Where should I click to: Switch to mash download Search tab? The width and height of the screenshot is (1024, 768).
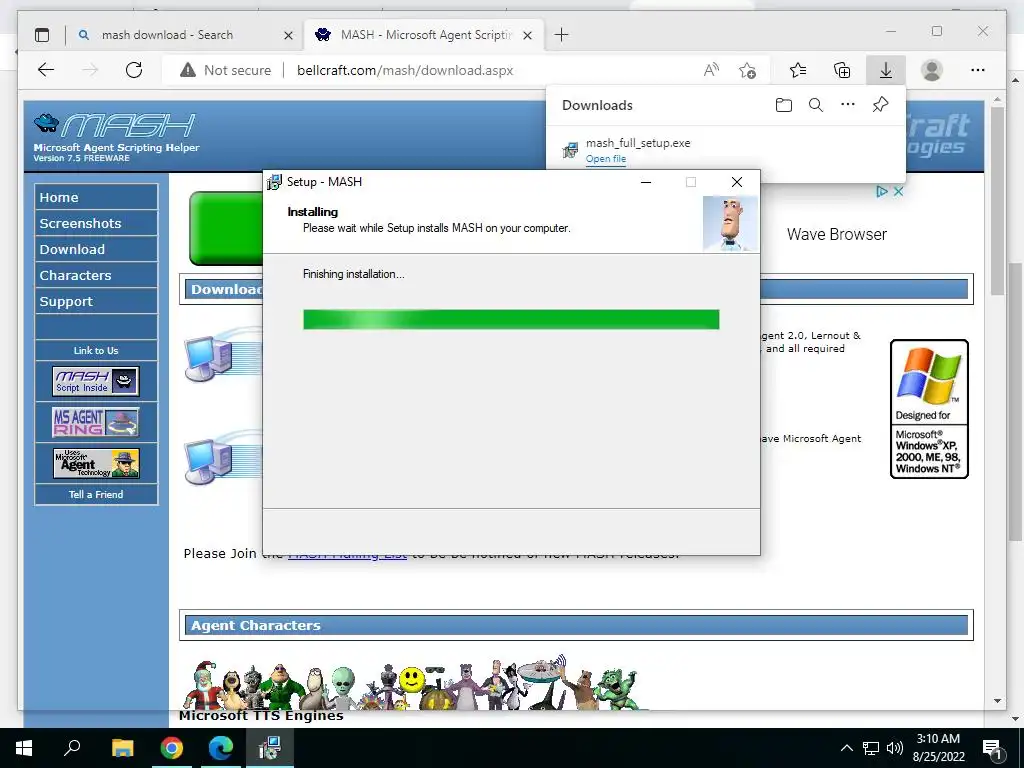186,35
